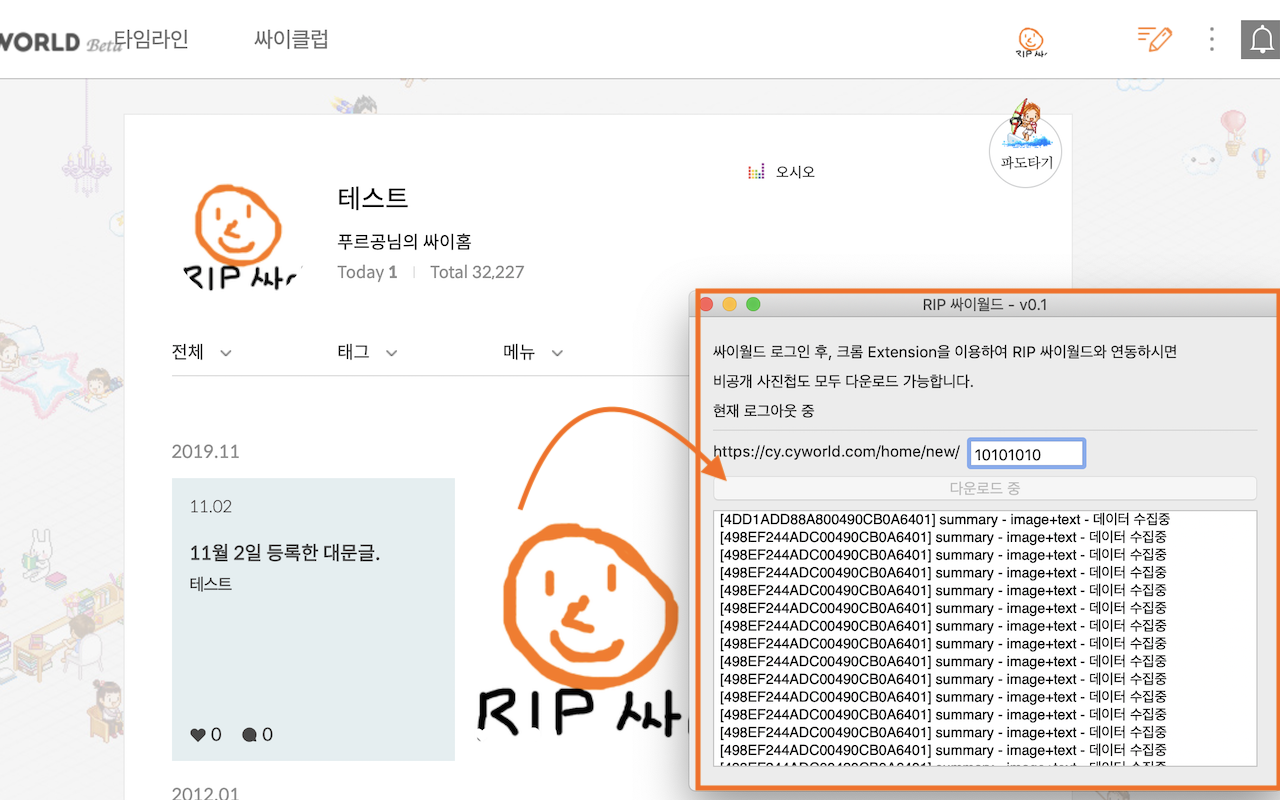Expand the 태그 dropdown
This screenshot has width=1280, height=800.
pyautogui.click(x=368, y=352)
